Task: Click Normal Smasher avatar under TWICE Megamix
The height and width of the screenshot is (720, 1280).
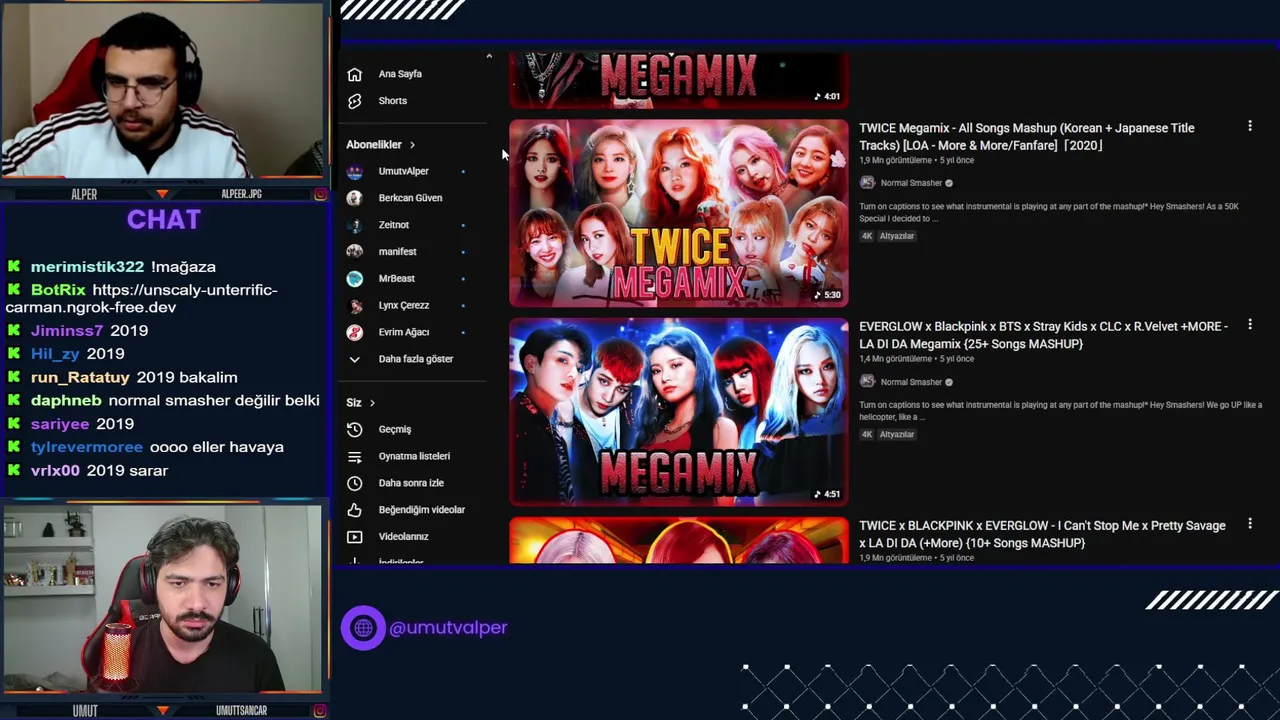Action: (x=867, y=183)
